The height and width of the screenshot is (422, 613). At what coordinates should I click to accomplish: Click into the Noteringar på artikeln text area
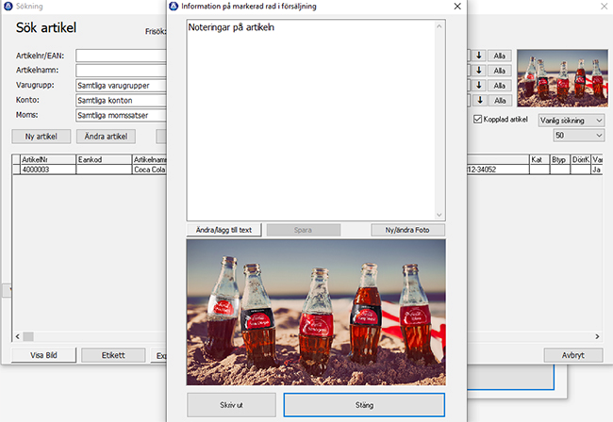311,120
